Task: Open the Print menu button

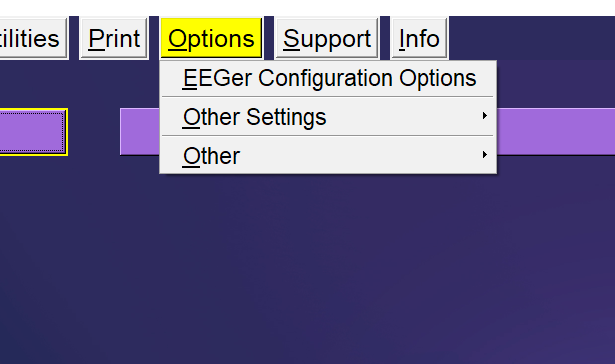Action: pyautogui.click(x=114, y=38)
